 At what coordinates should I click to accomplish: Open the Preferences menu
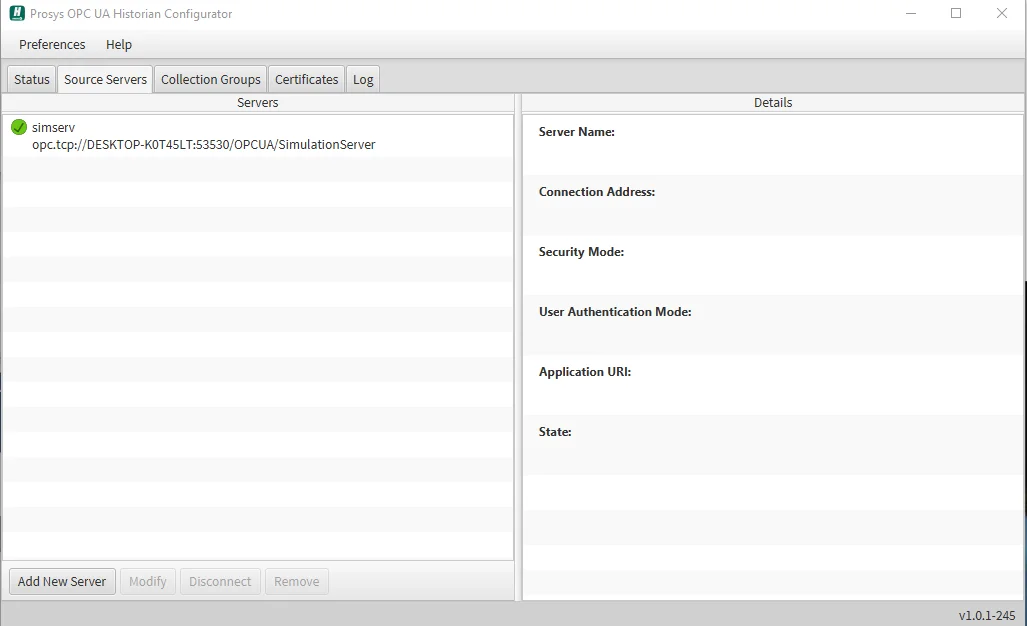(x=52, y=45)
